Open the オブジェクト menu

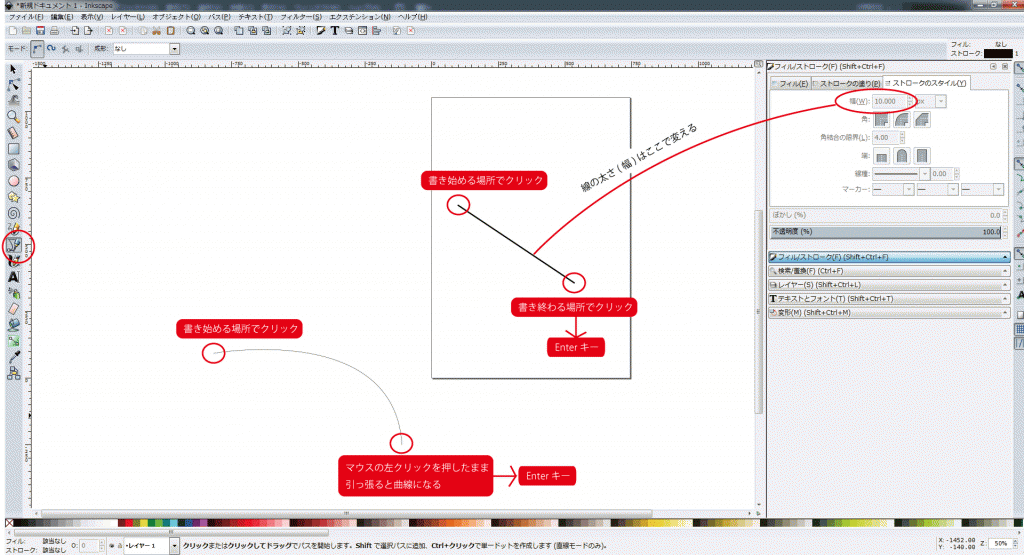point(176,17)
